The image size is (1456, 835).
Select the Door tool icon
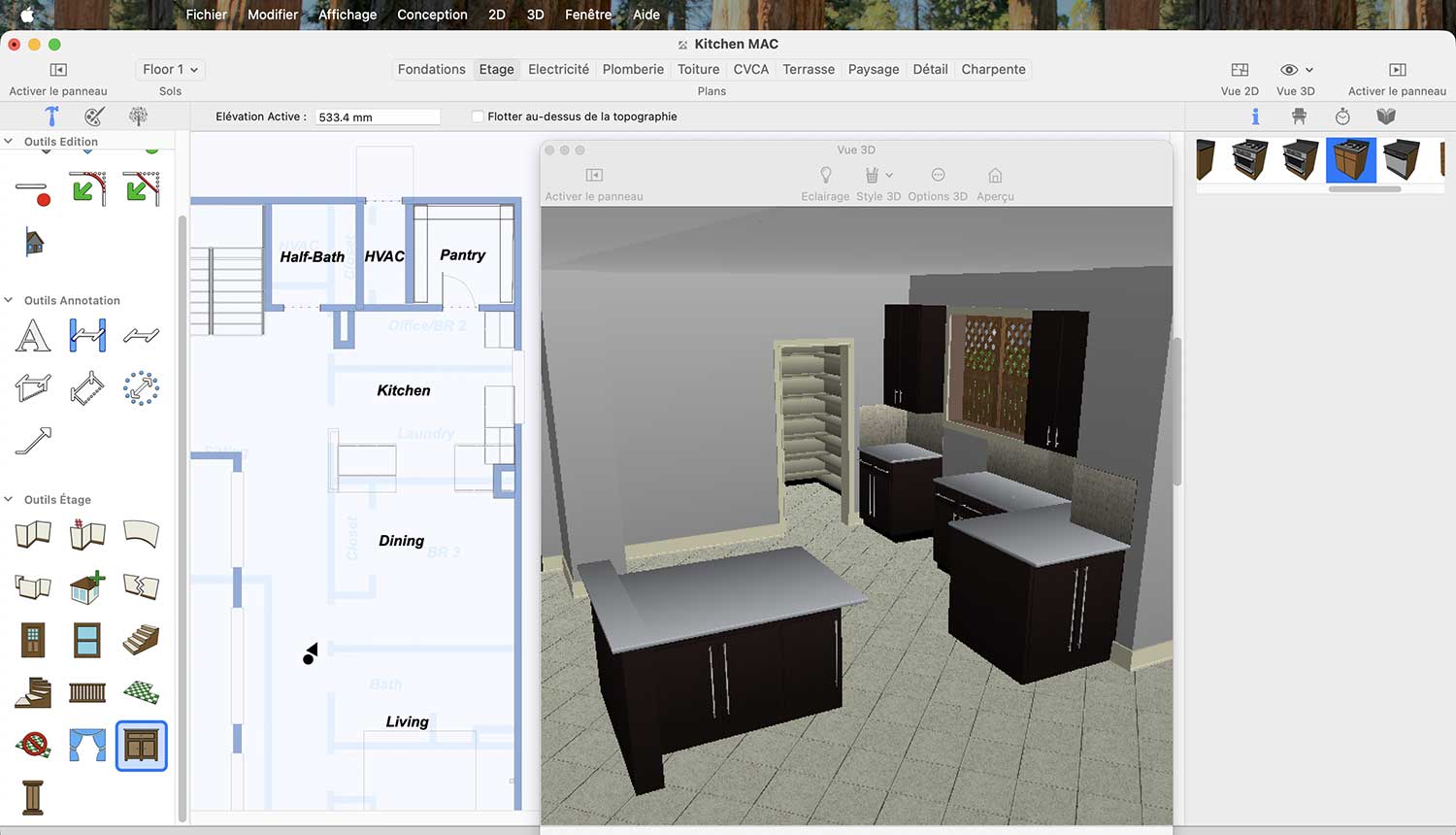coord(33,639)
